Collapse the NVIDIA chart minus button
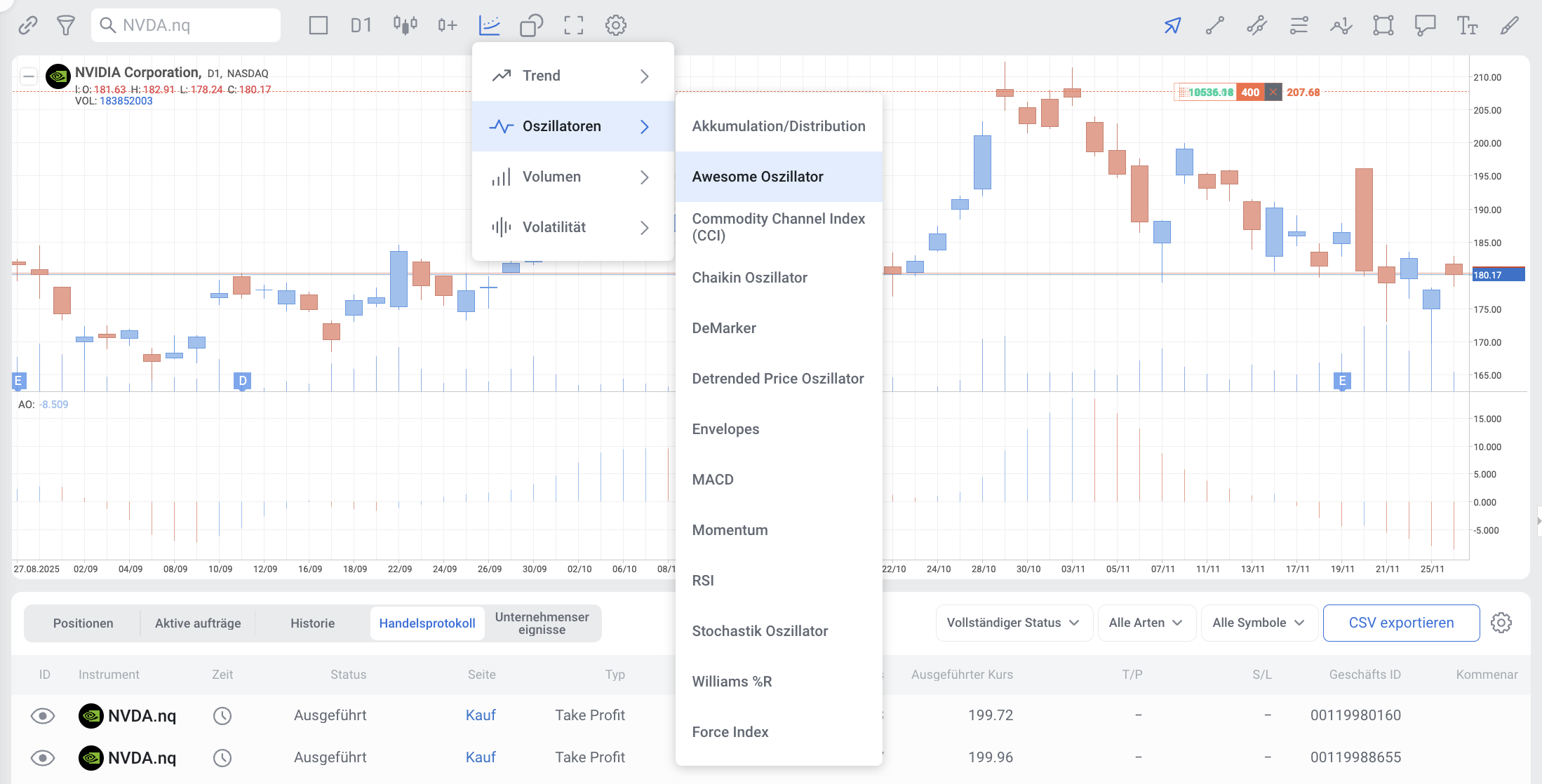The width and height of the screenshot is (1542, 784). click(29, 76)
